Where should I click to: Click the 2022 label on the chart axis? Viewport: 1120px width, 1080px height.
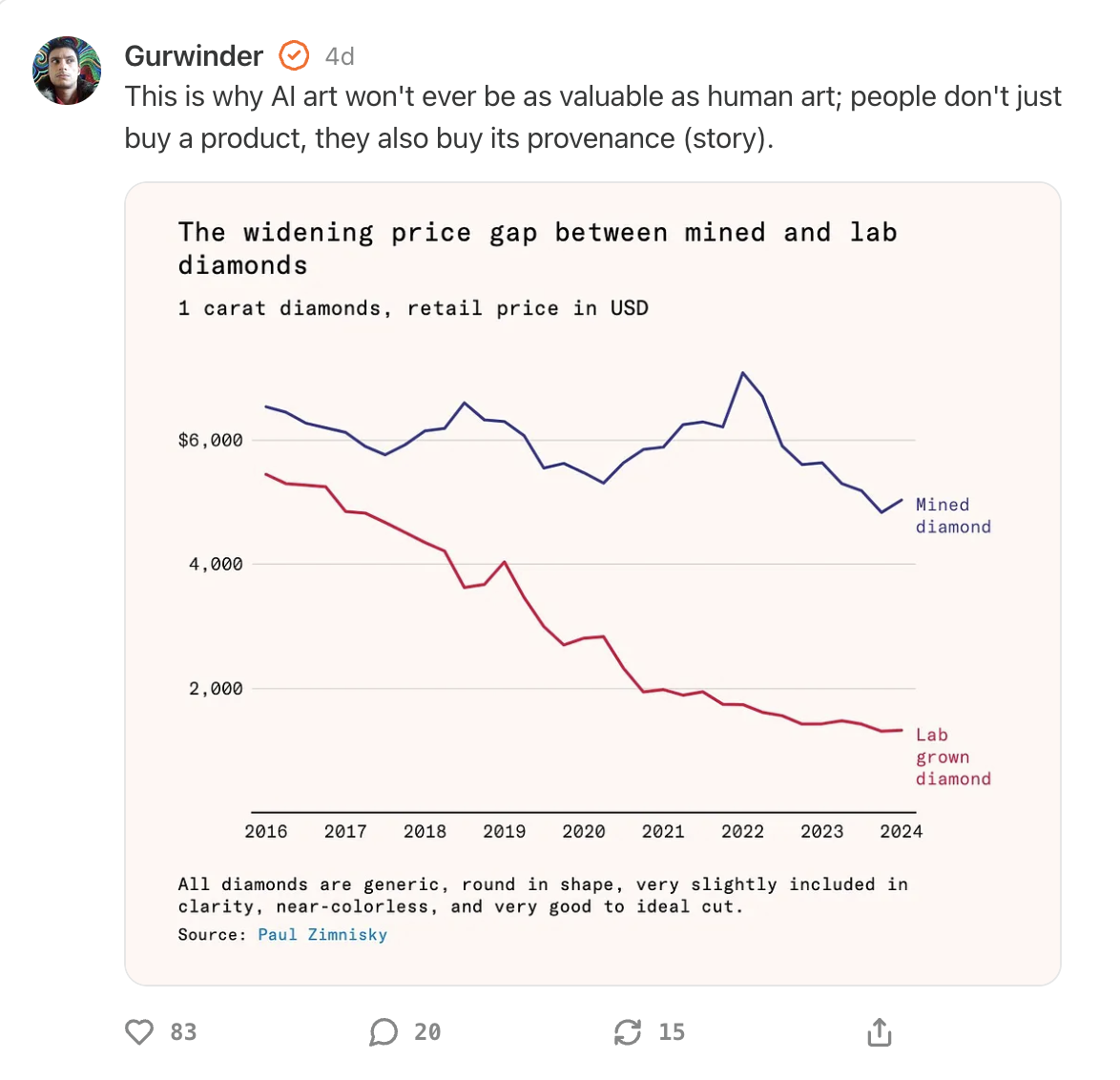742,832
